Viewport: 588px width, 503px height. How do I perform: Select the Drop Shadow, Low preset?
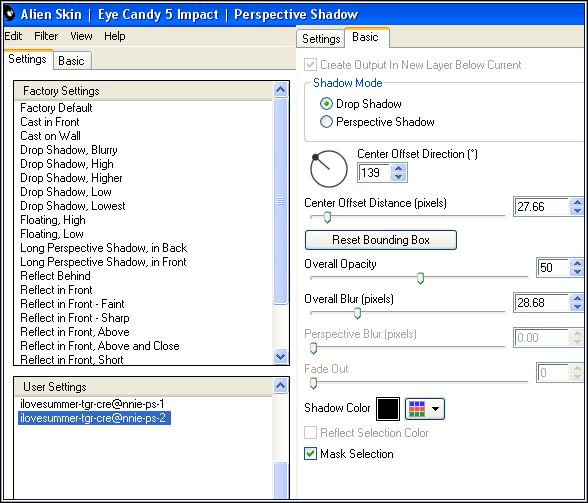click(66, 192)
